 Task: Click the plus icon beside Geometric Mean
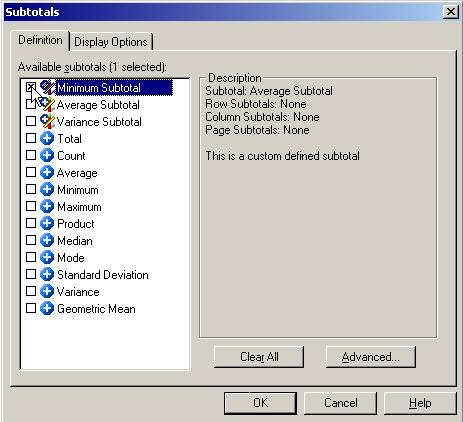tap(47, 309)
